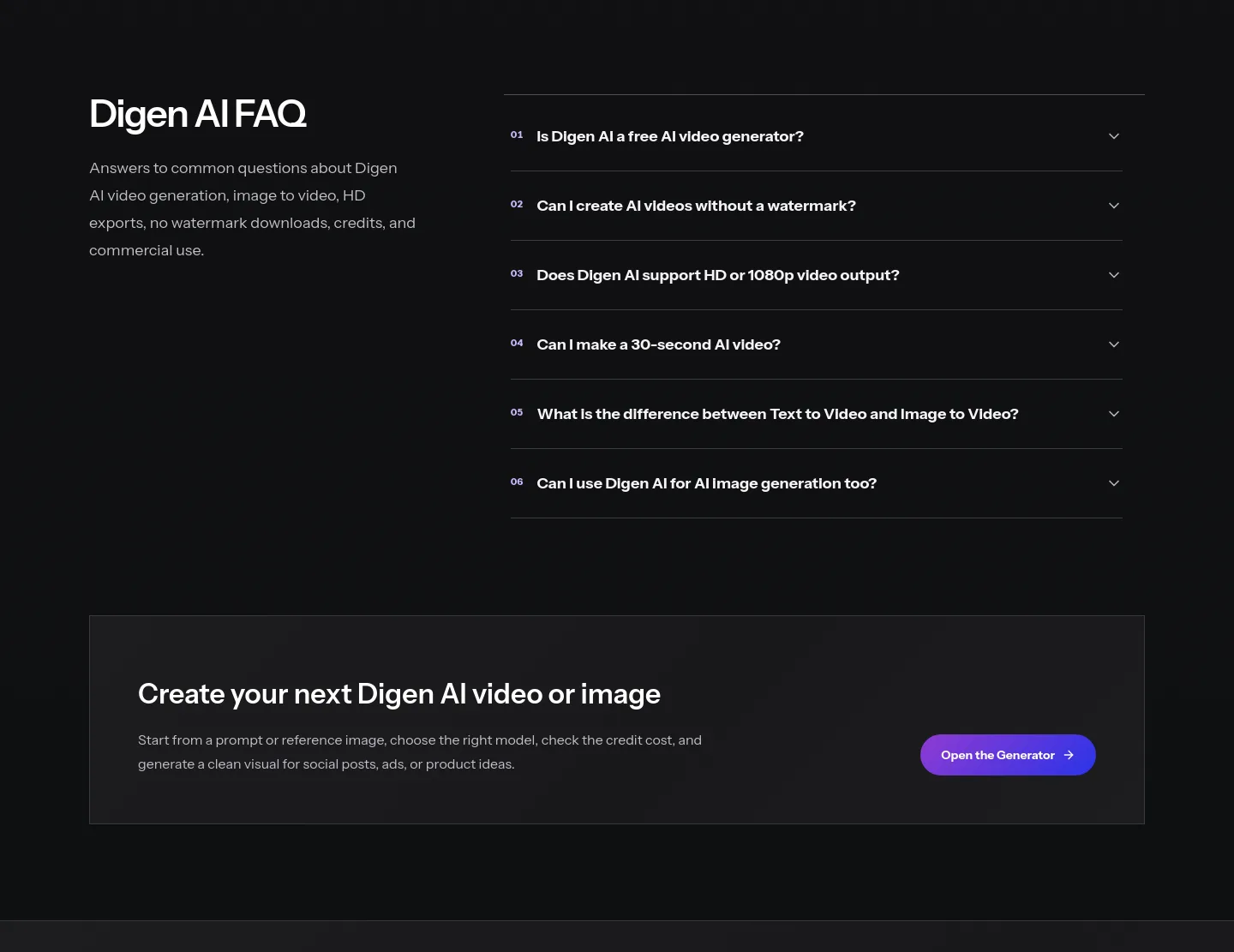Click the paragraph starting "Start from a prompt"

[x=420, y=752]
